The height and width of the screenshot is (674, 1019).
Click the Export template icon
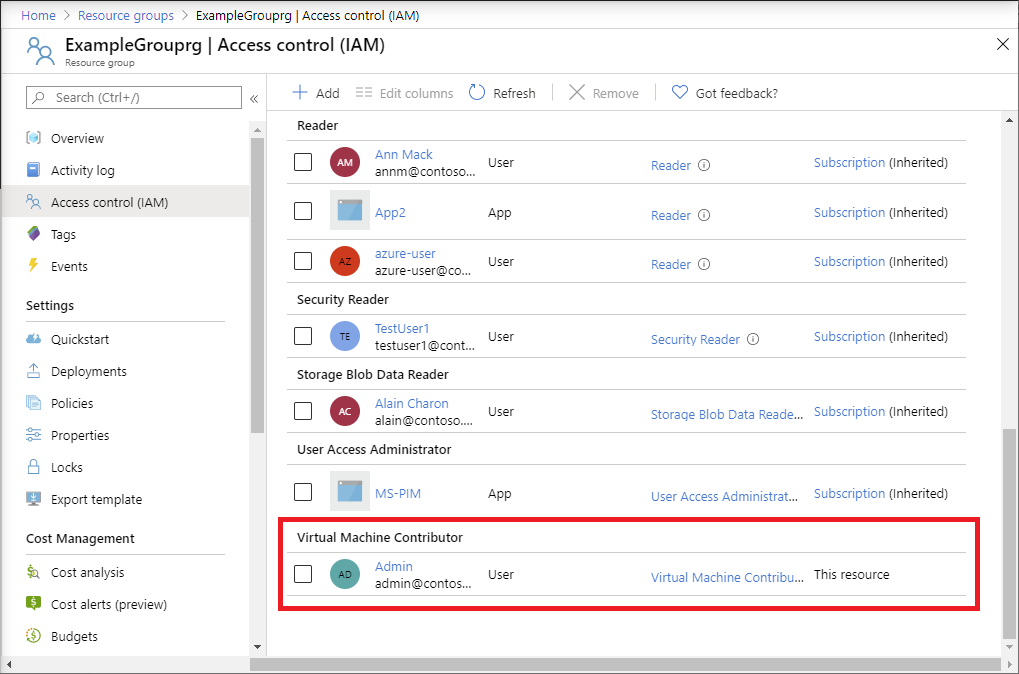(x=34, y=499)
